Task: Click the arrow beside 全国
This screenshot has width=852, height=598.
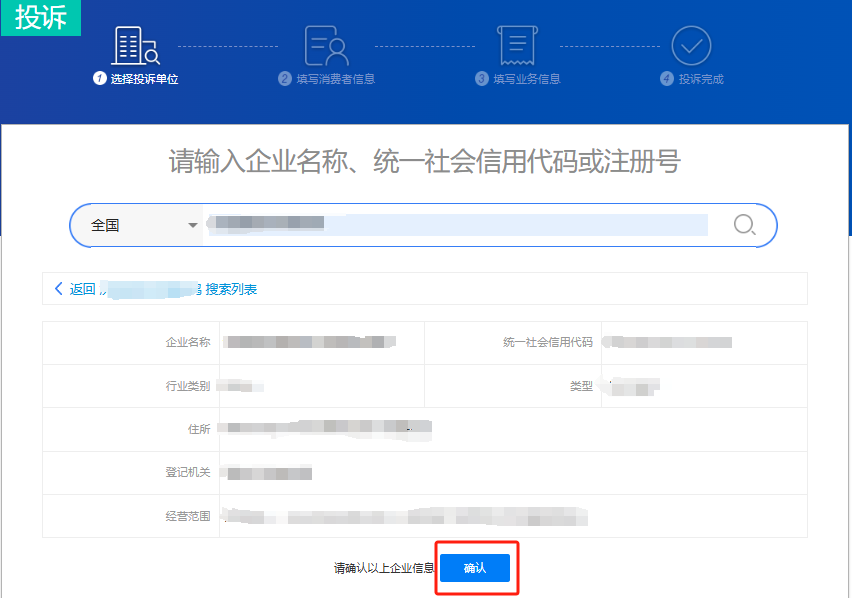Action: point(192,225)
